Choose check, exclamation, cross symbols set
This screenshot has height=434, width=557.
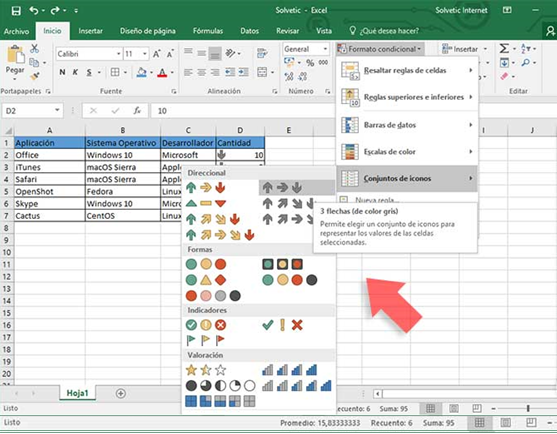pyautogui.click(x=282, y=325)
